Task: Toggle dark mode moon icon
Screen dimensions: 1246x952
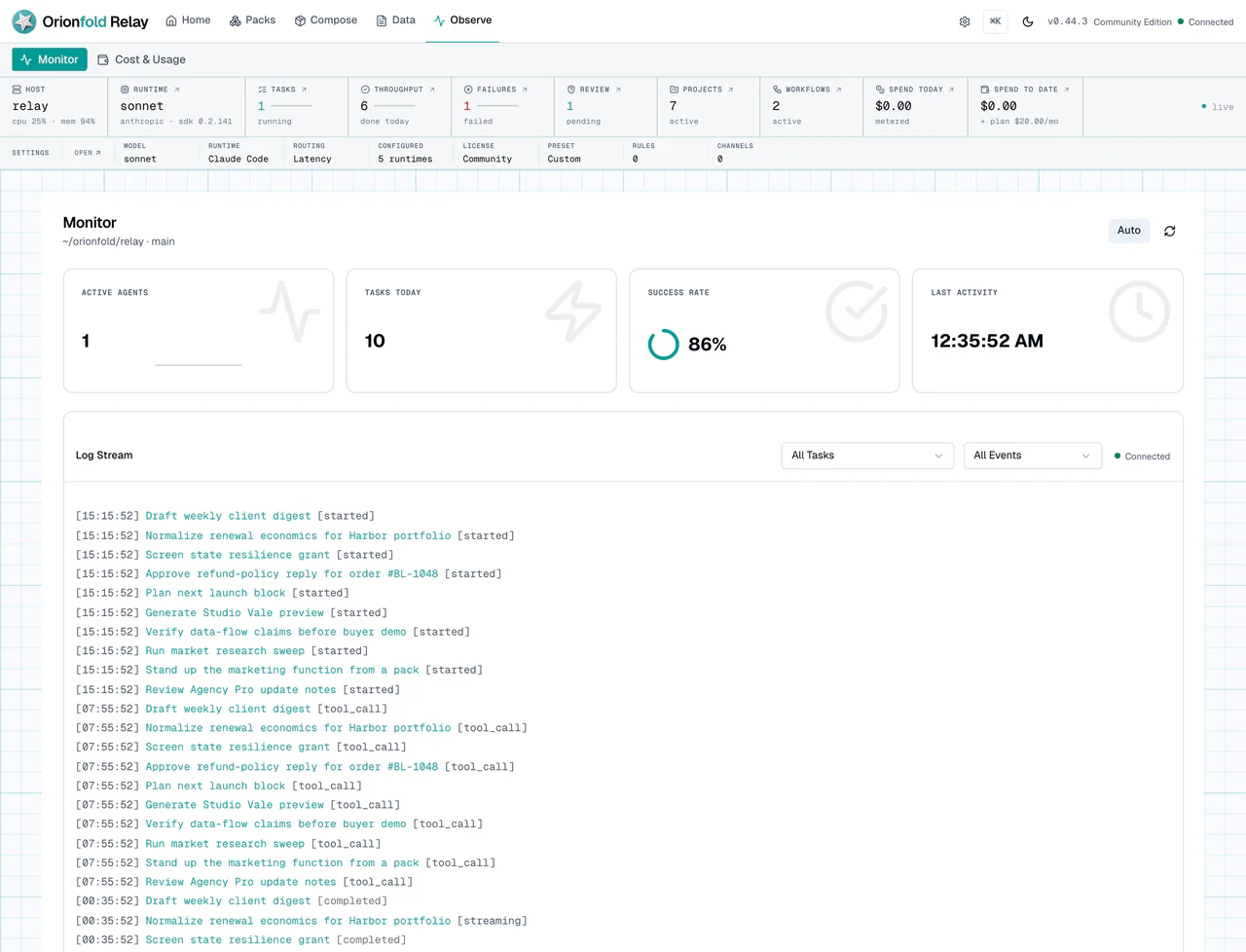Action: click(1028, 21)
